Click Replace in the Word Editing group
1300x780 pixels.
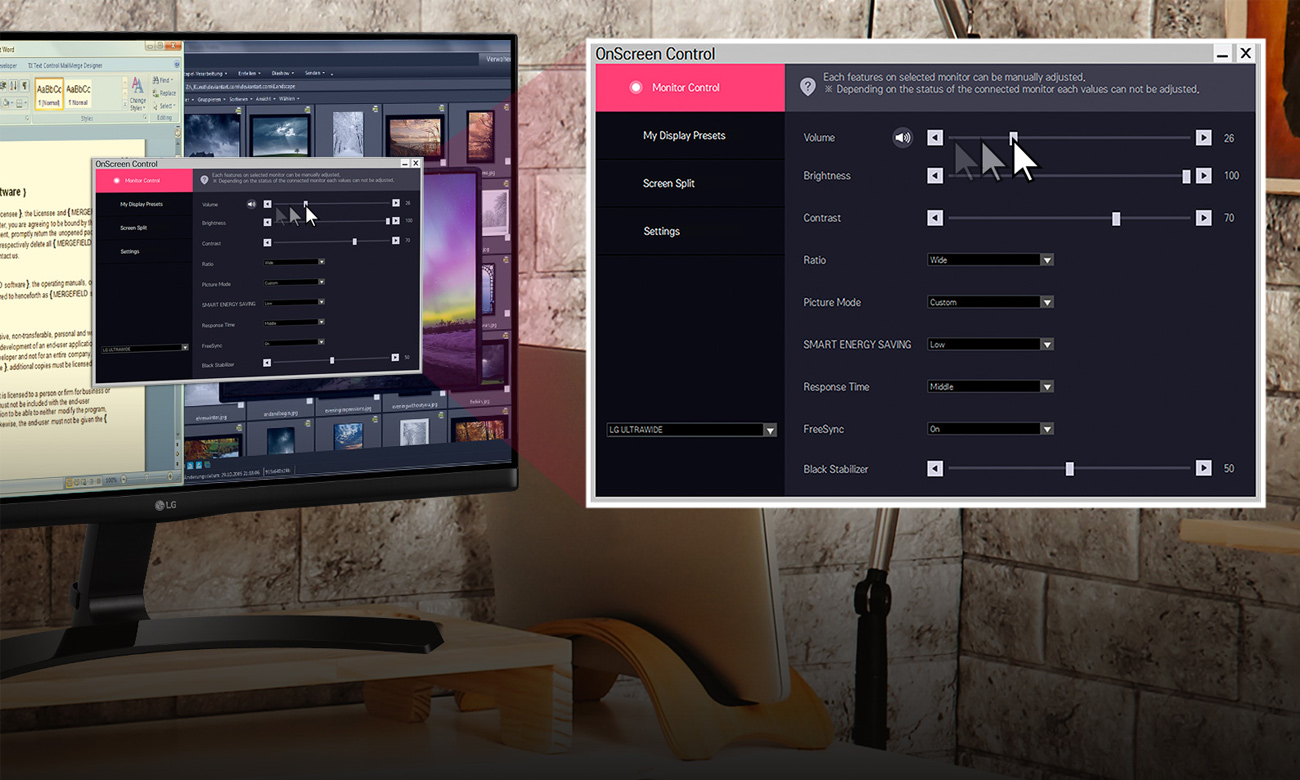click(x=165, y=93)
